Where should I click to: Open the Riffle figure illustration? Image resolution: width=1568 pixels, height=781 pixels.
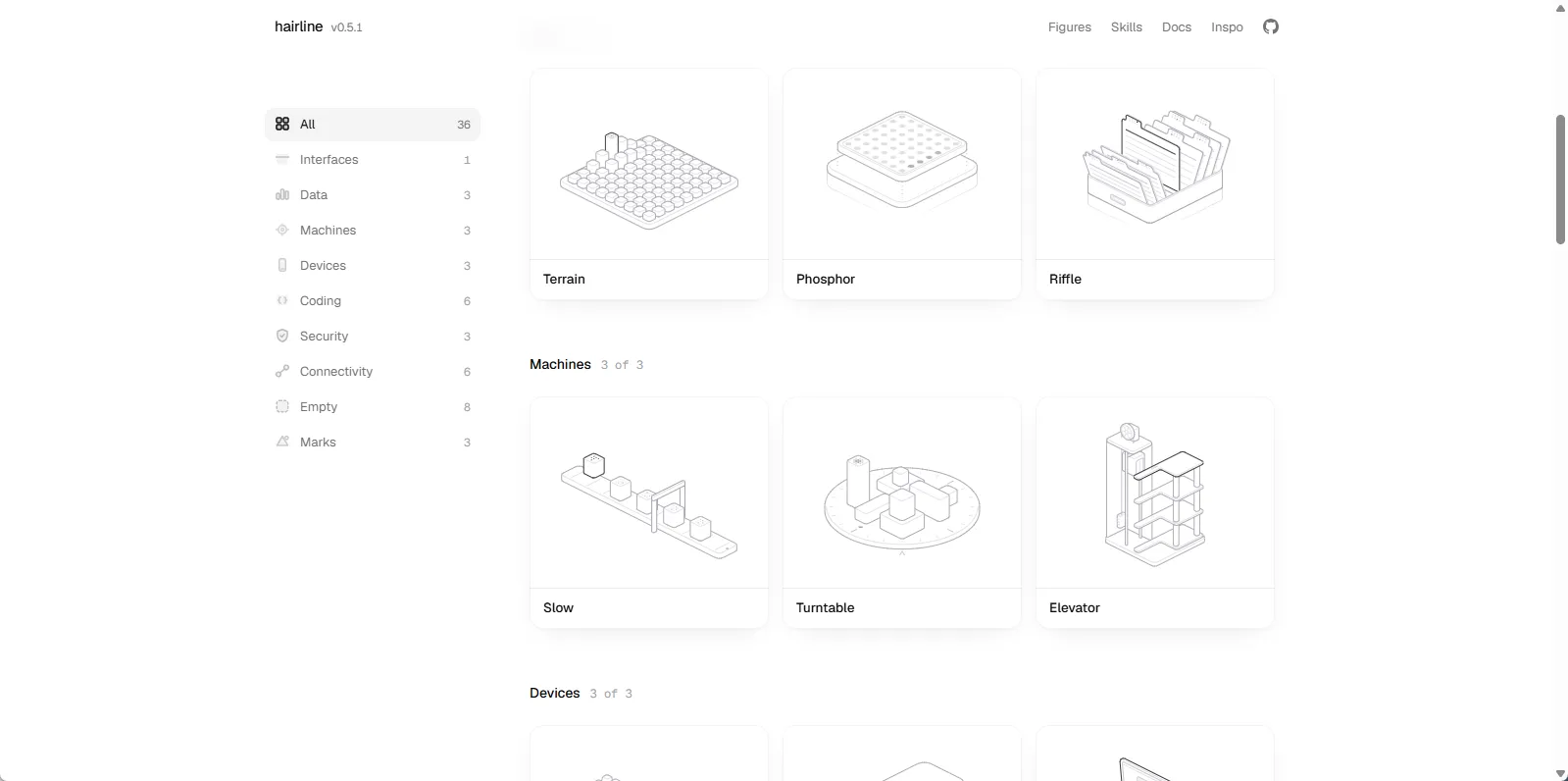[1155, 166]
